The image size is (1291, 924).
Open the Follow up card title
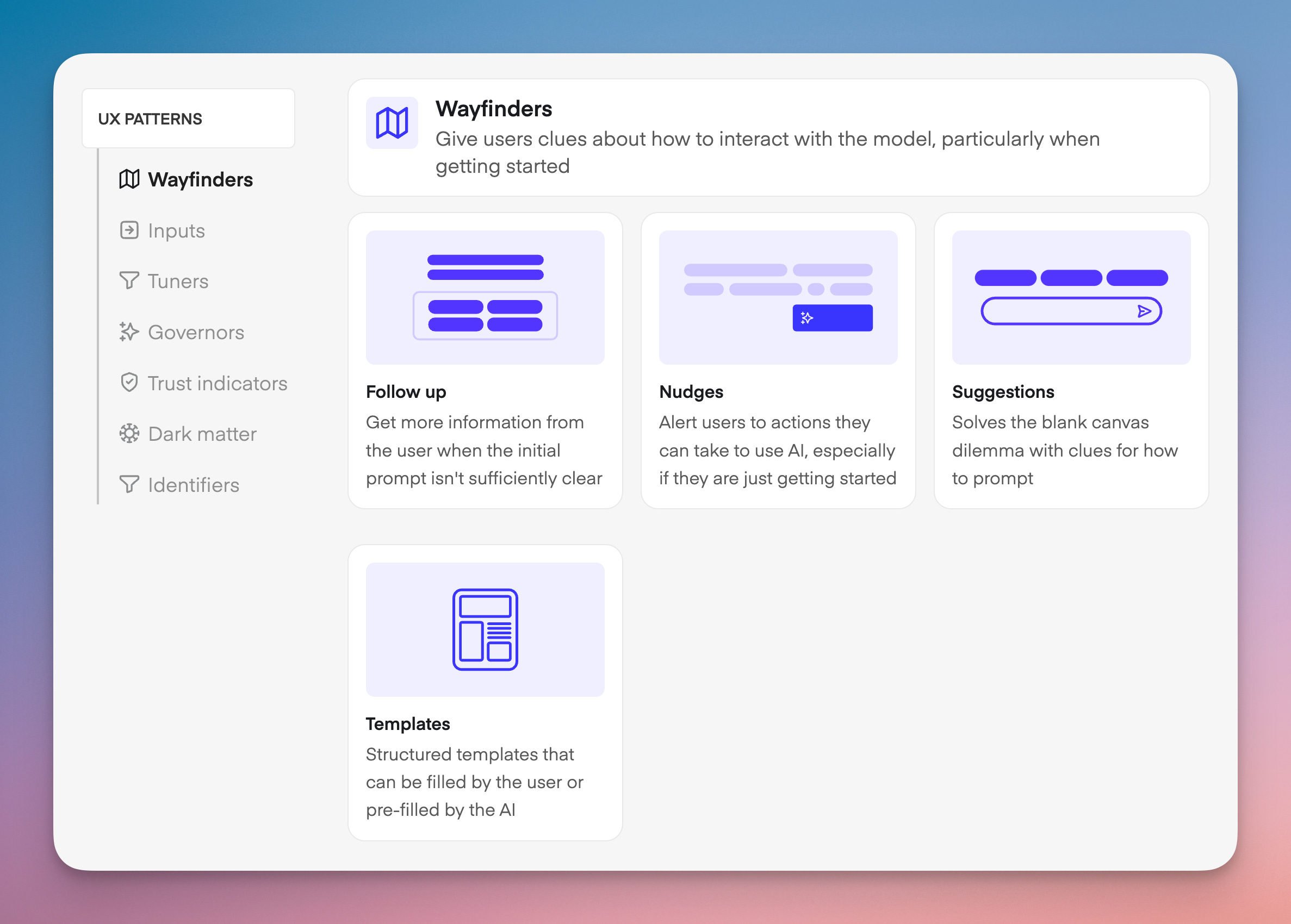406,392
